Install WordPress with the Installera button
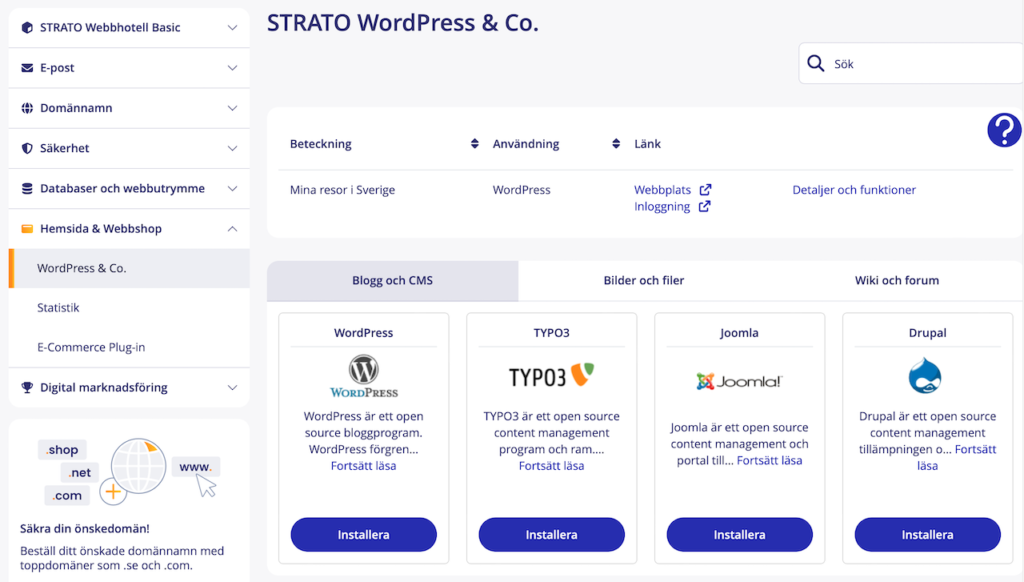This screenshot has height=582, width=1024. click(x=364, y=534)
